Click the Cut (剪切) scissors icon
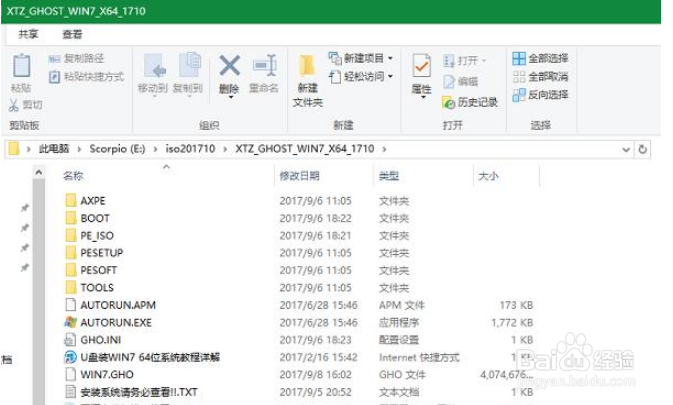The height and width of the screenshot is (405, 673). click(x=14, y=105)
